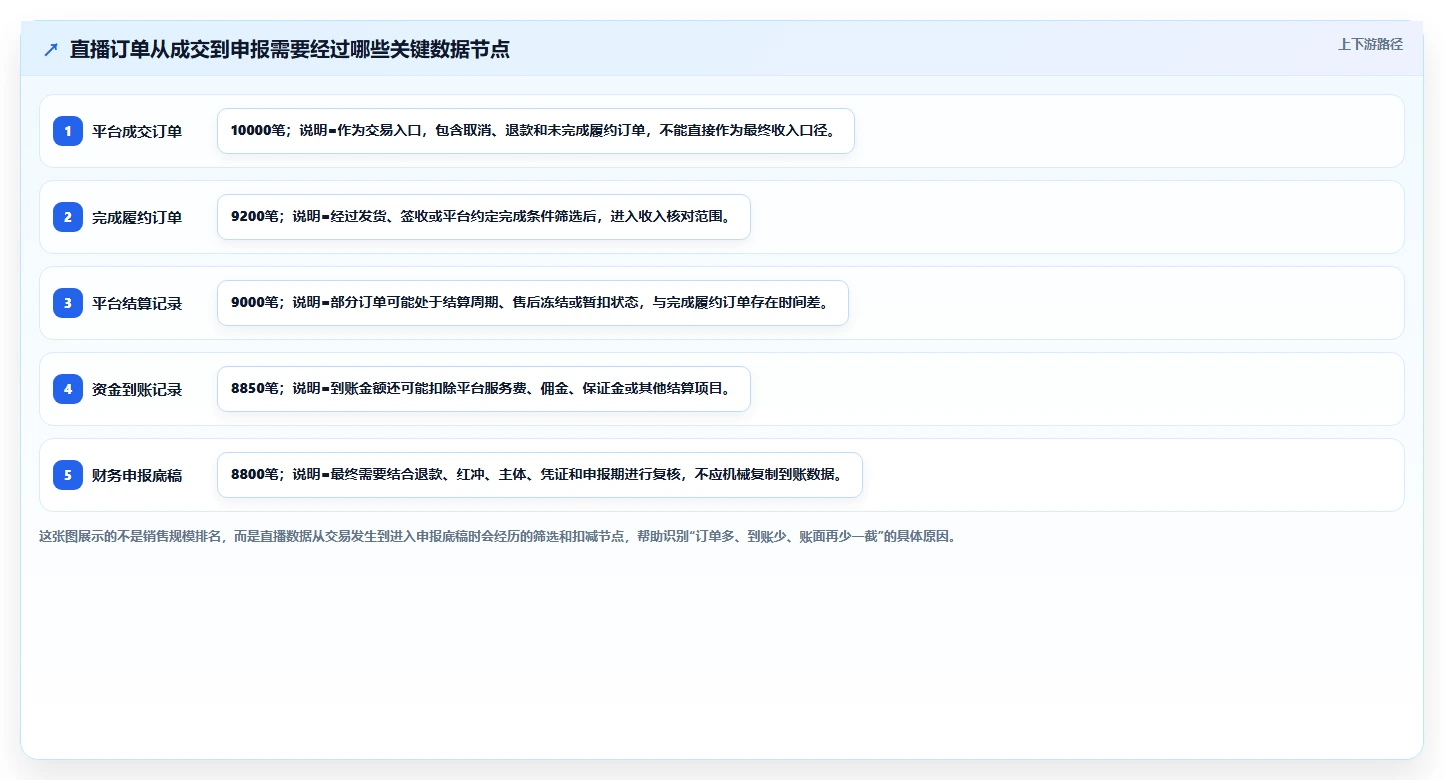
Task: Click the 8850笔 description box
Action: tap(484, 389)
